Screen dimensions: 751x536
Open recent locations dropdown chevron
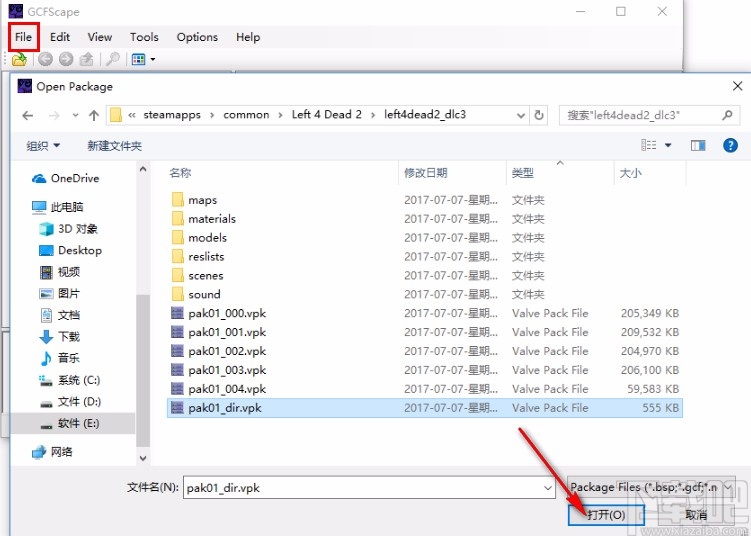coord(75,115)
